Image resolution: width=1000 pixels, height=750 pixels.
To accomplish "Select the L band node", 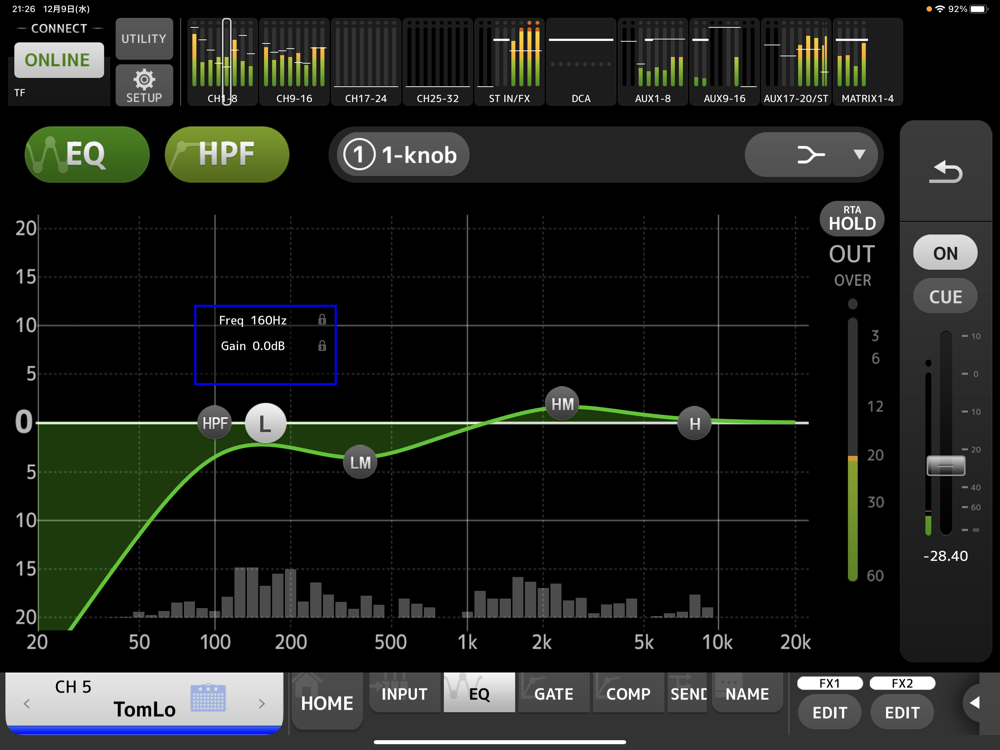I will [265, 423].
